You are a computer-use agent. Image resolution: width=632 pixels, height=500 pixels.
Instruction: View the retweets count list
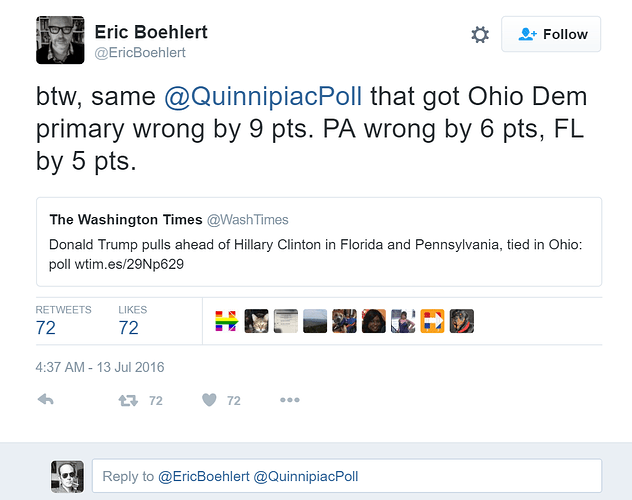(x=46, y=327)
